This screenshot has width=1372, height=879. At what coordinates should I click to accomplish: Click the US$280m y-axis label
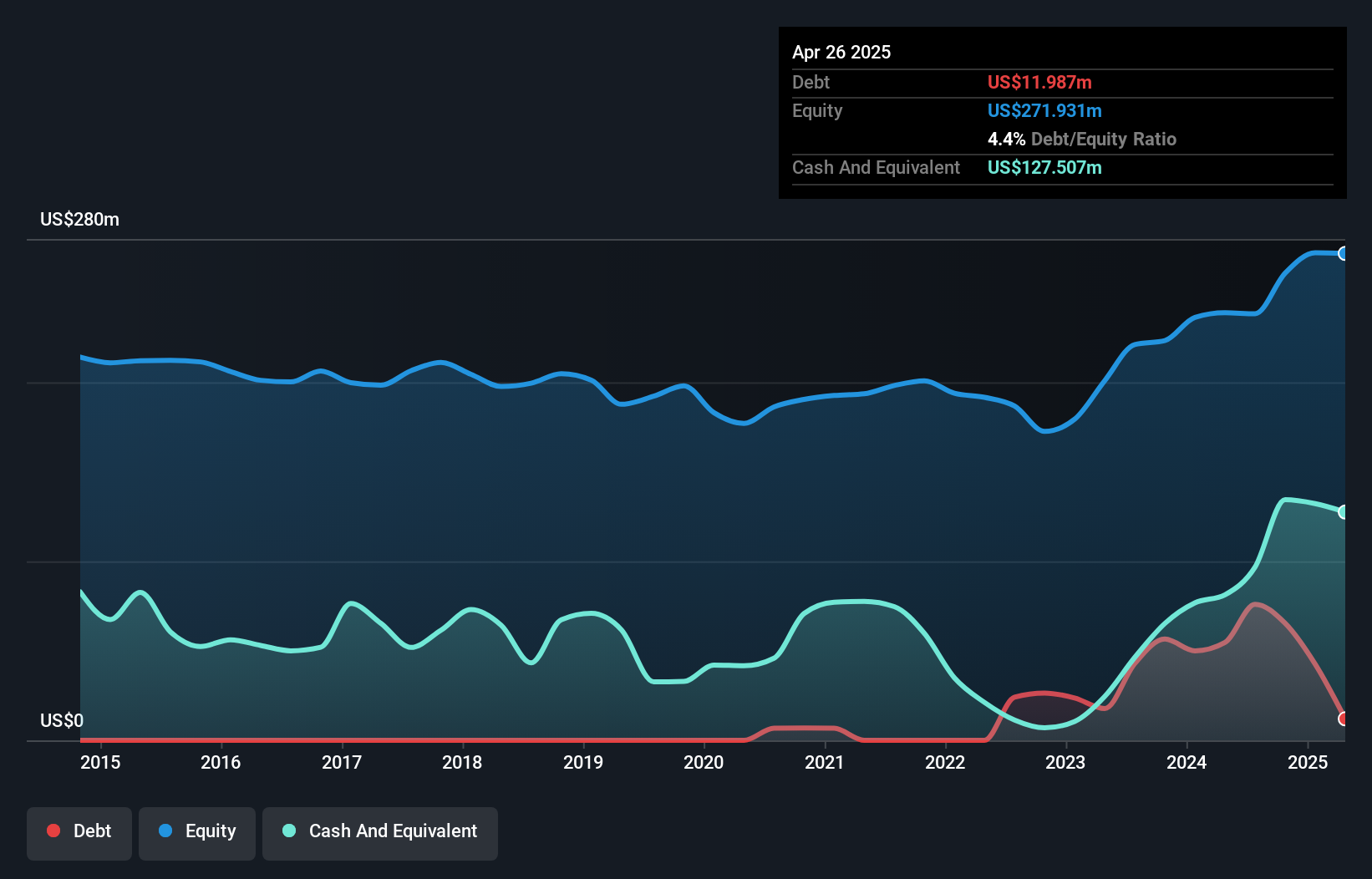[80, 220]
